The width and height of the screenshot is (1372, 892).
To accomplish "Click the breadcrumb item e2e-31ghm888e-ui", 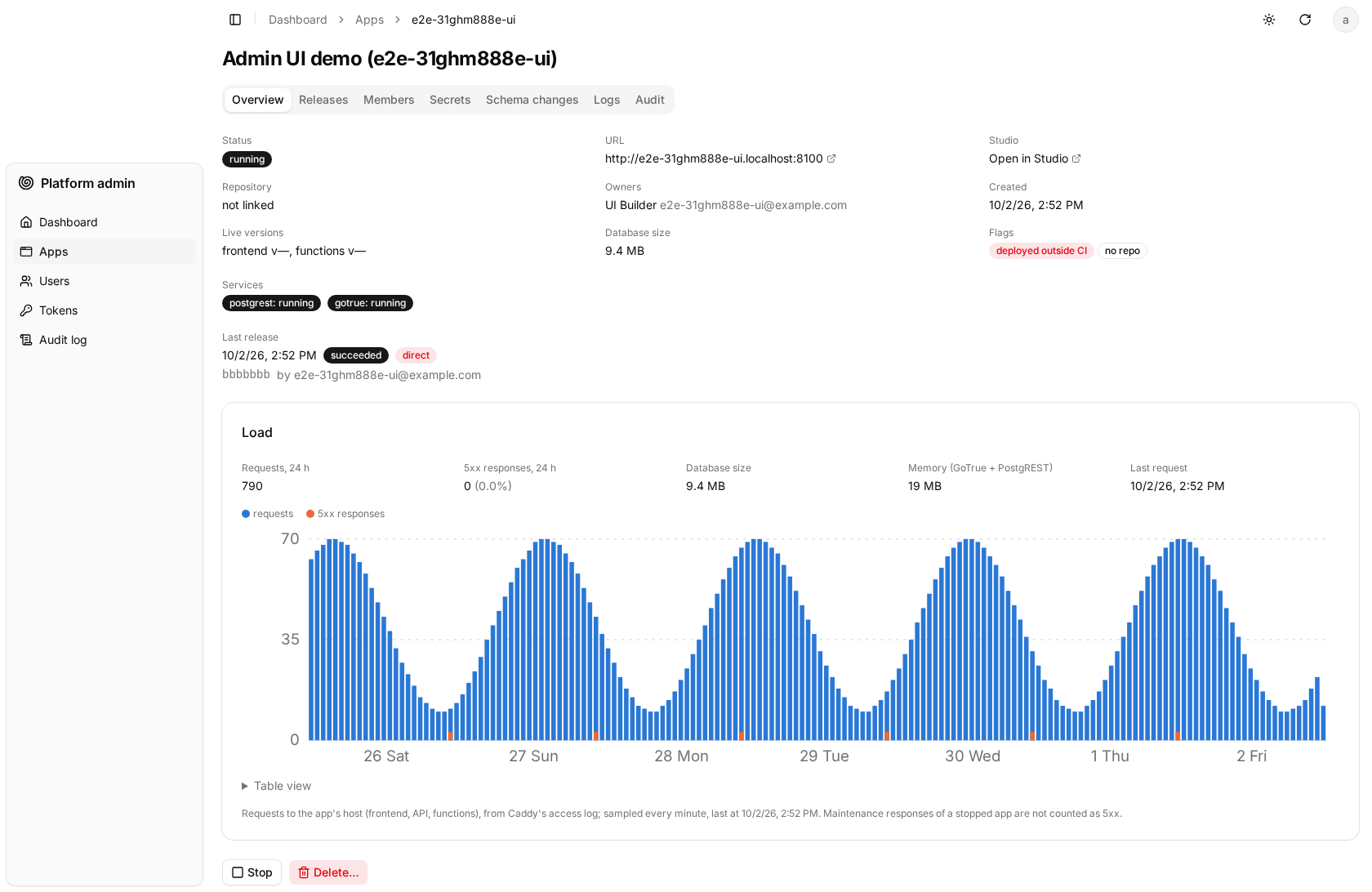I will coord(463,20).
